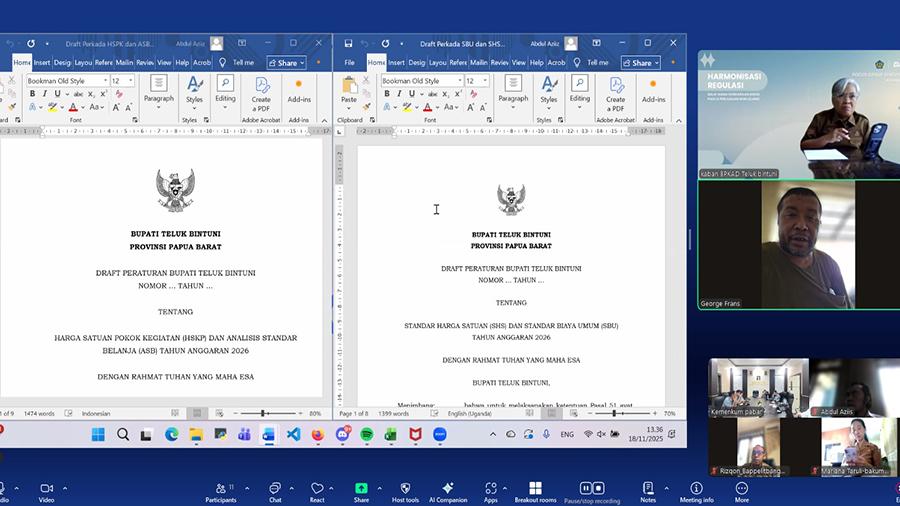Toggle Italic in left Word window
900x506 pixels.
44,94
